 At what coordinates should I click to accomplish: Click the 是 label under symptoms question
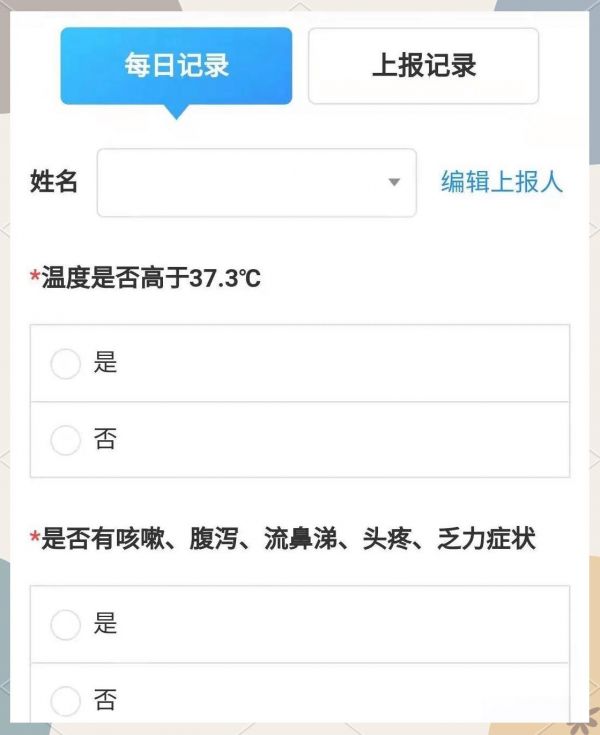pos(105,623)
